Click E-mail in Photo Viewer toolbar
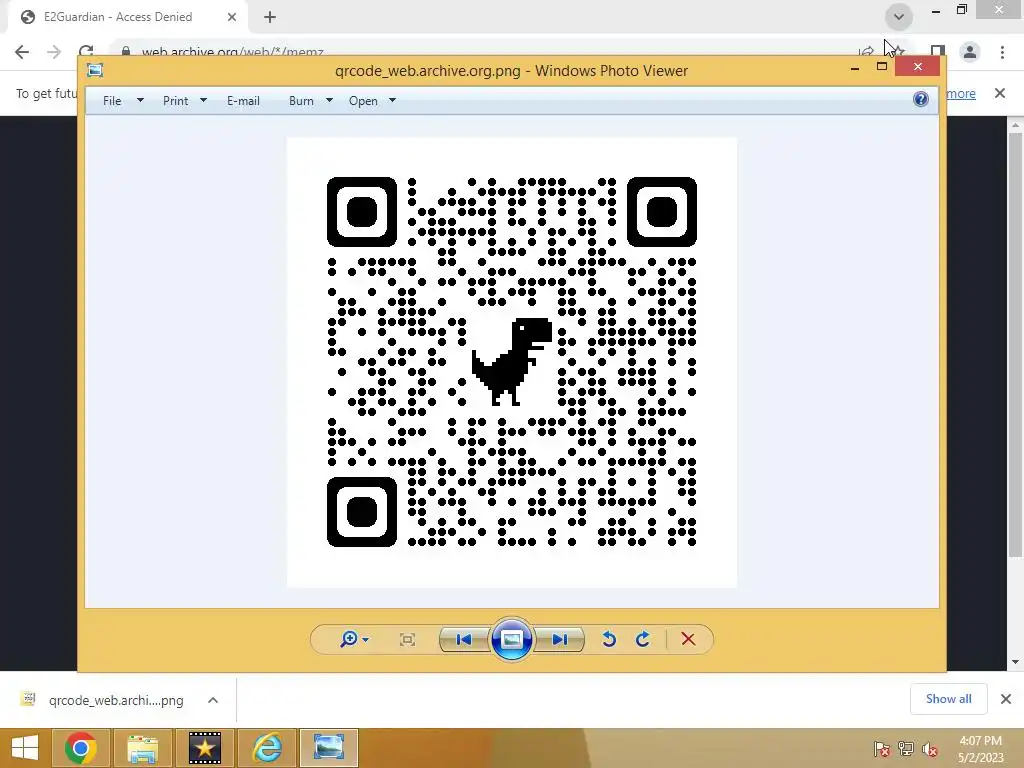 [x=244, y=101]
